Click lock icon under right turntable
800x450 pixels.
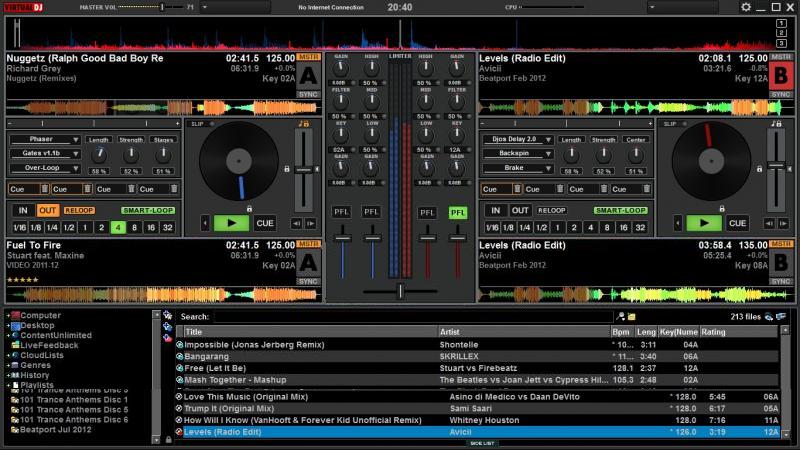721,208
